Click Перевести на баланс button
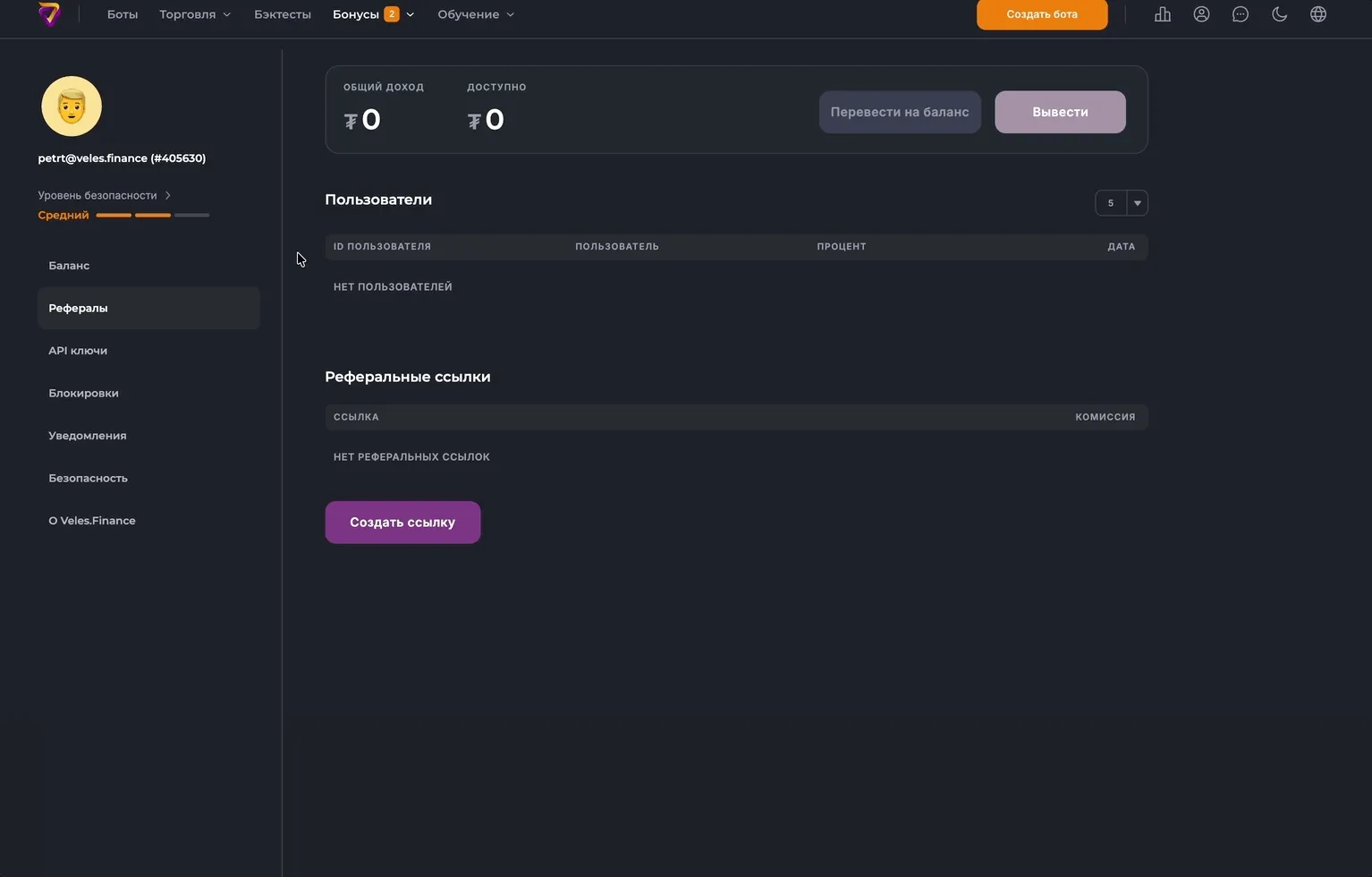 point(900,112)
